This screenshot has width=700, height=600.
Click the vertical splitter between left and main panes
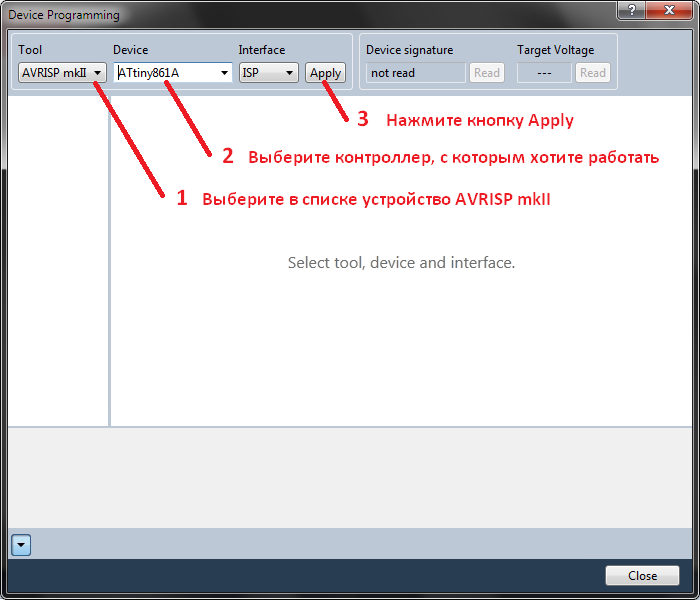(x=109, y=260)
